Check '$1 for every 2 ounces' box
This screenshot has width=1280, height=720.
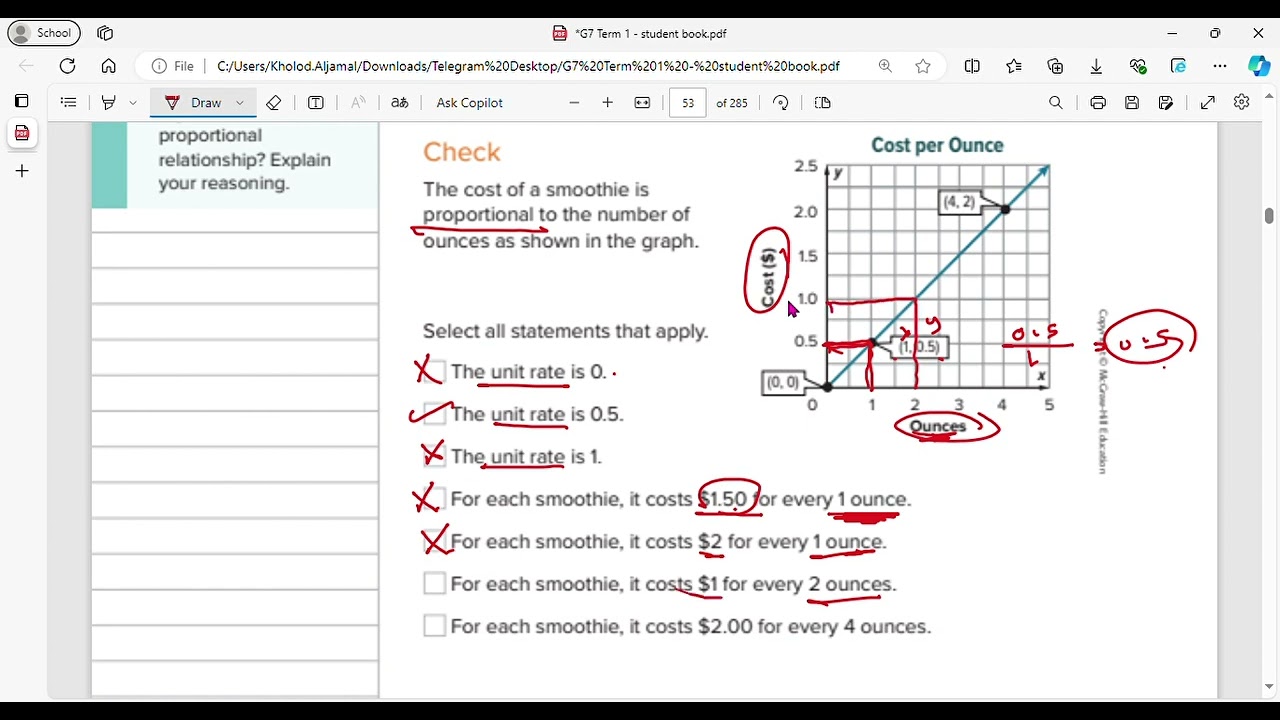[434, 583]
